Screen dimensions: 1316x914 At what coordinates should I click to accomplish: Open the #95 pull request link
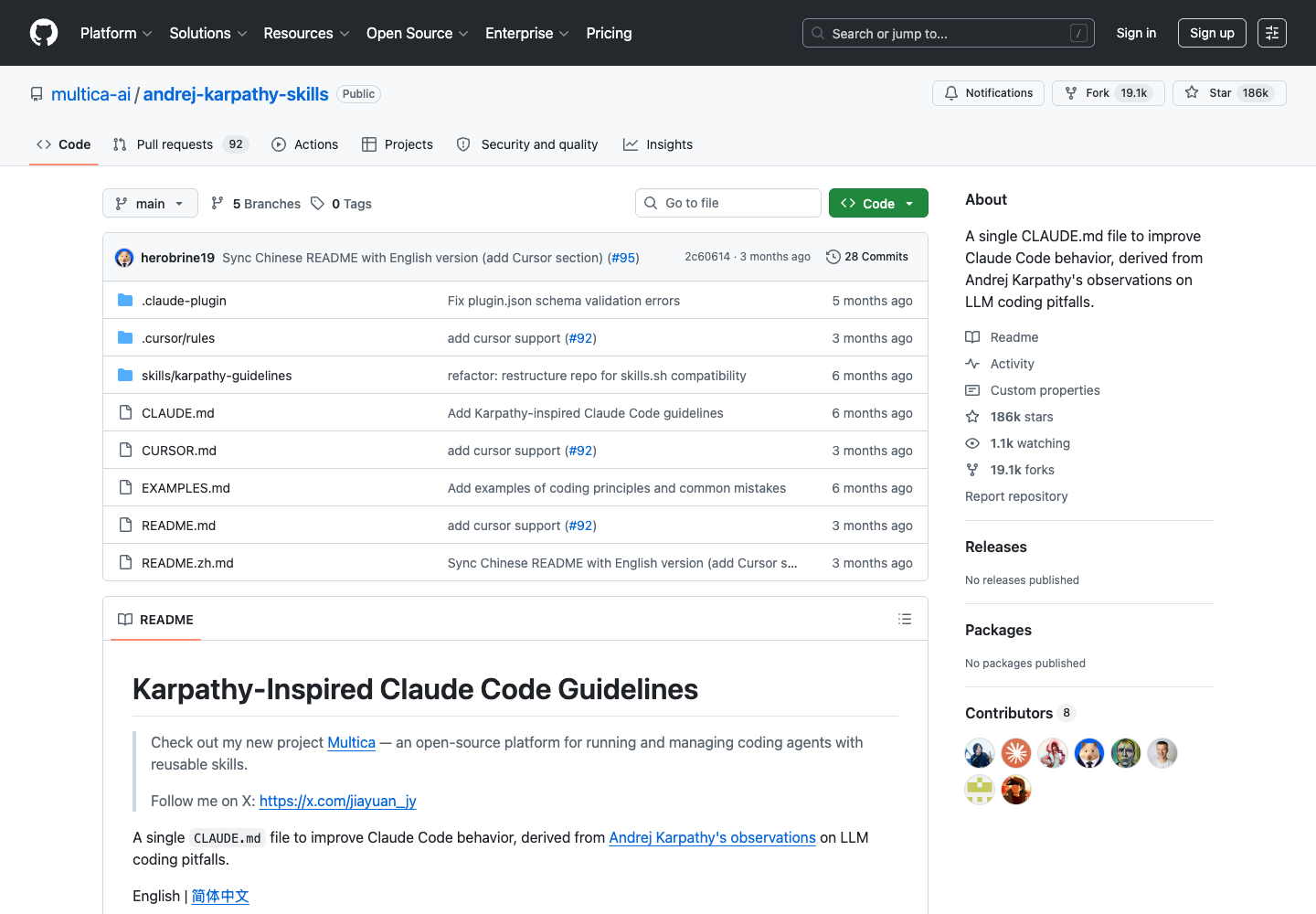[623, 258]
